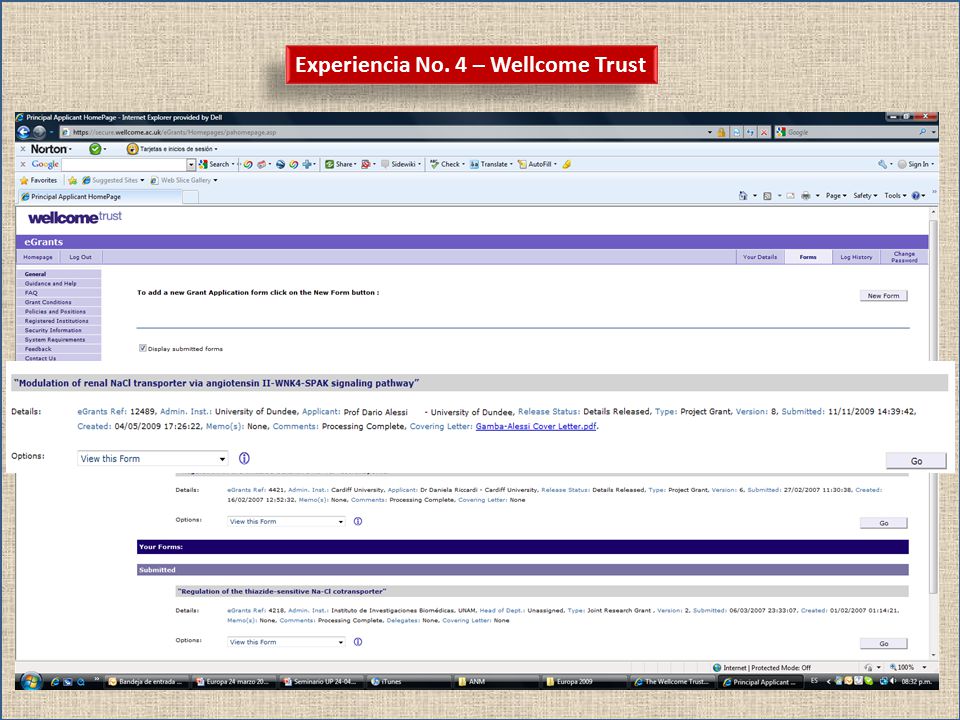Go to the eGrants Homepage tab
960x720 pixels.
38,257
